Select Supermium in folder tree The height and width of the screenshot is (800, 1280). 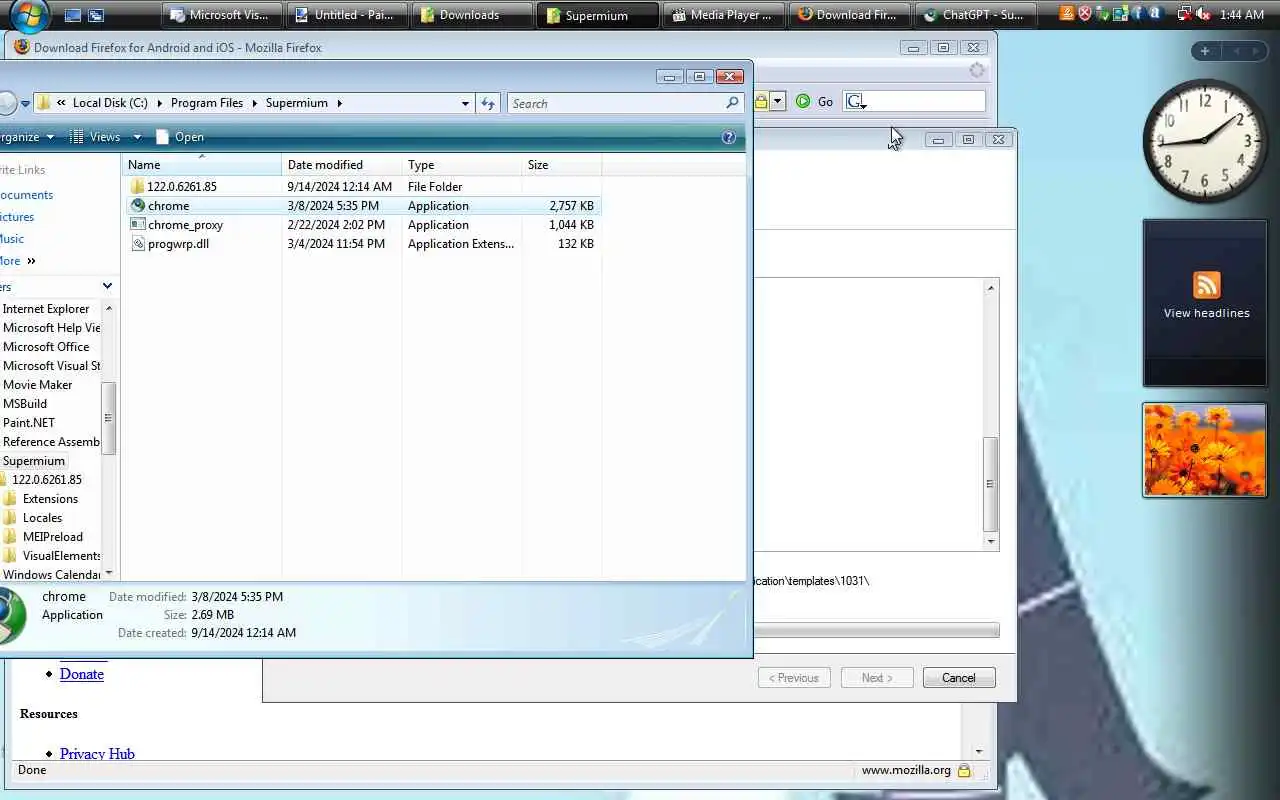(34, 461)
